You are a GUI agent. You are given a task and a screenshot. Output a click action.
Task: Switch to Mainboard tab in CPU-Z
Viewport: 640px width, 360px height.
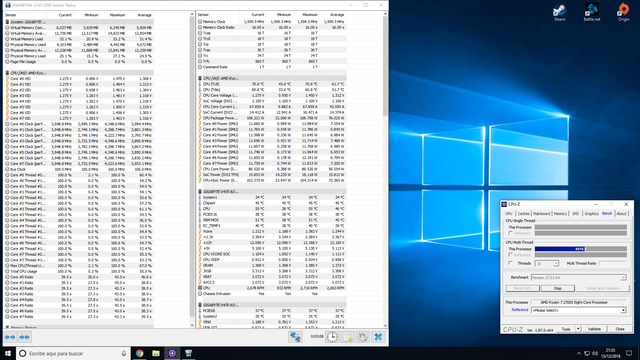coord(542,213)
